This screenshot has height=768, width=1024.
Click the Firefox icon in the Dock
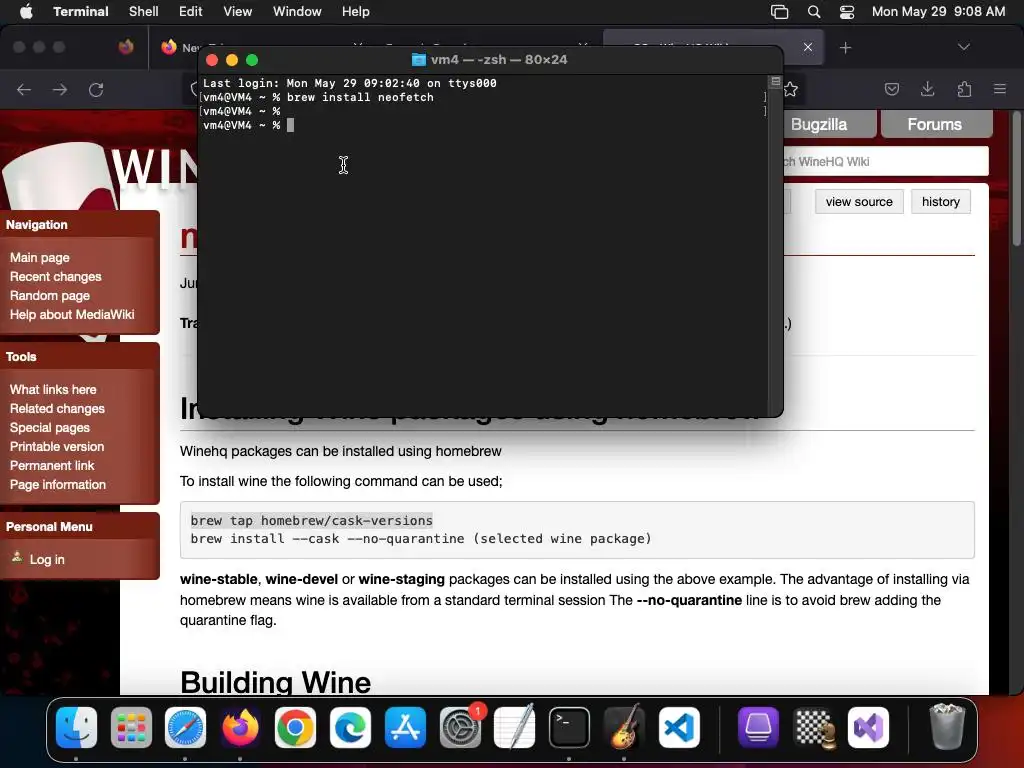(240, 728)
